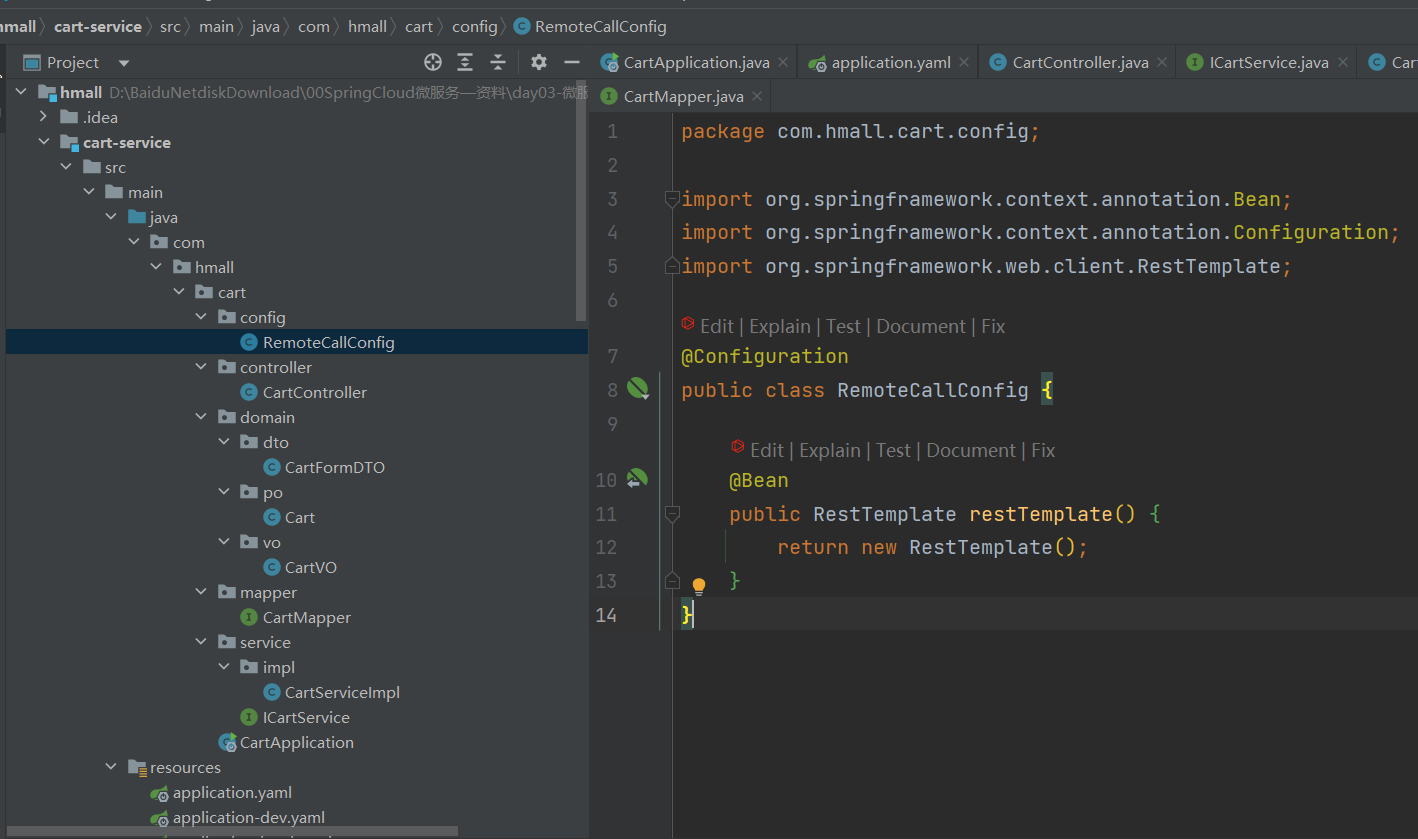
Task: Collapse the service package
Action: (x=202, y=642)
